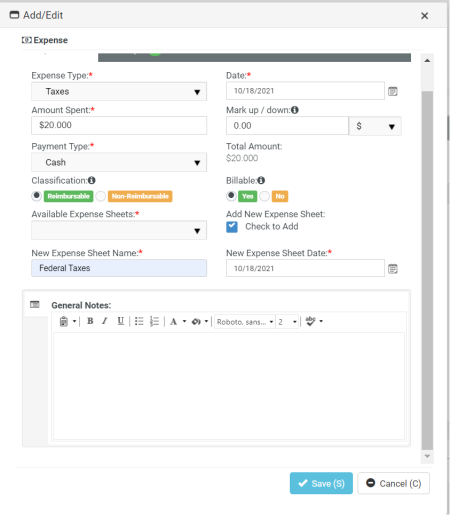Viewport: 450px width, 515px height.
Task: Select the No billable radio button
Action: point(264,196)
